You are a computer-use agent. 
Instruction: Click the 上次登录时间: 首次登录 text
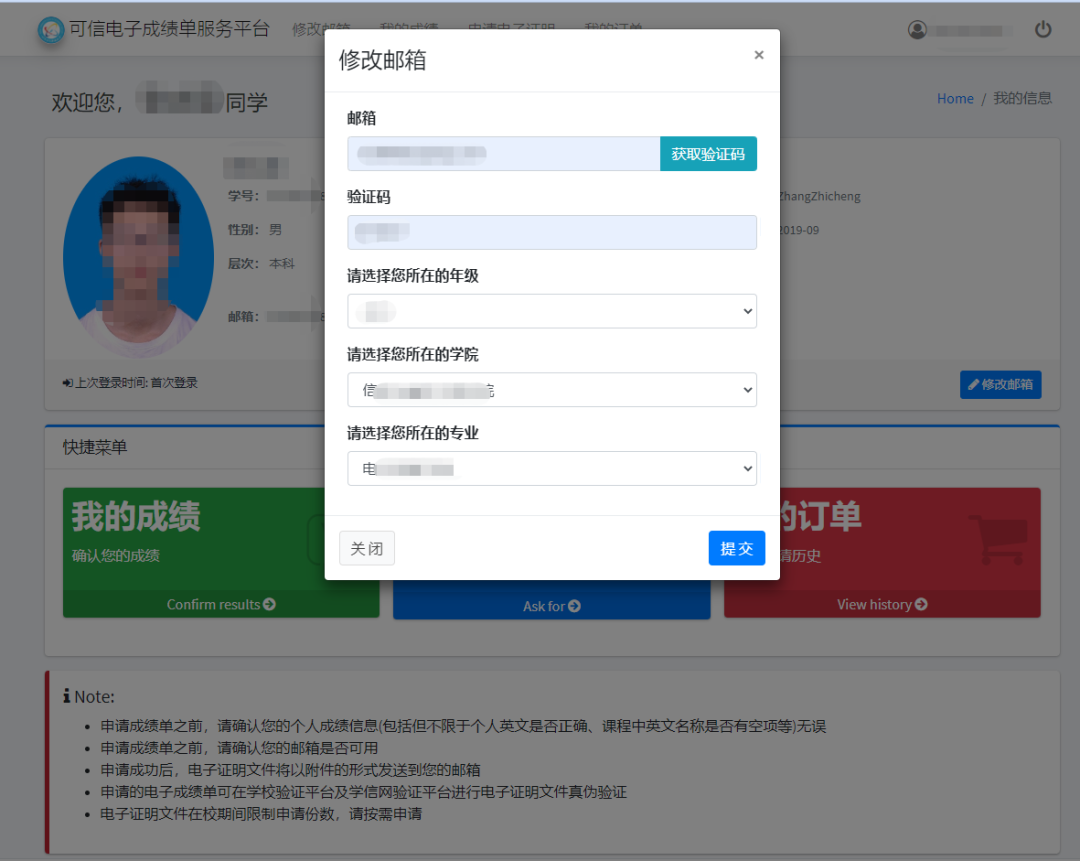136,382
